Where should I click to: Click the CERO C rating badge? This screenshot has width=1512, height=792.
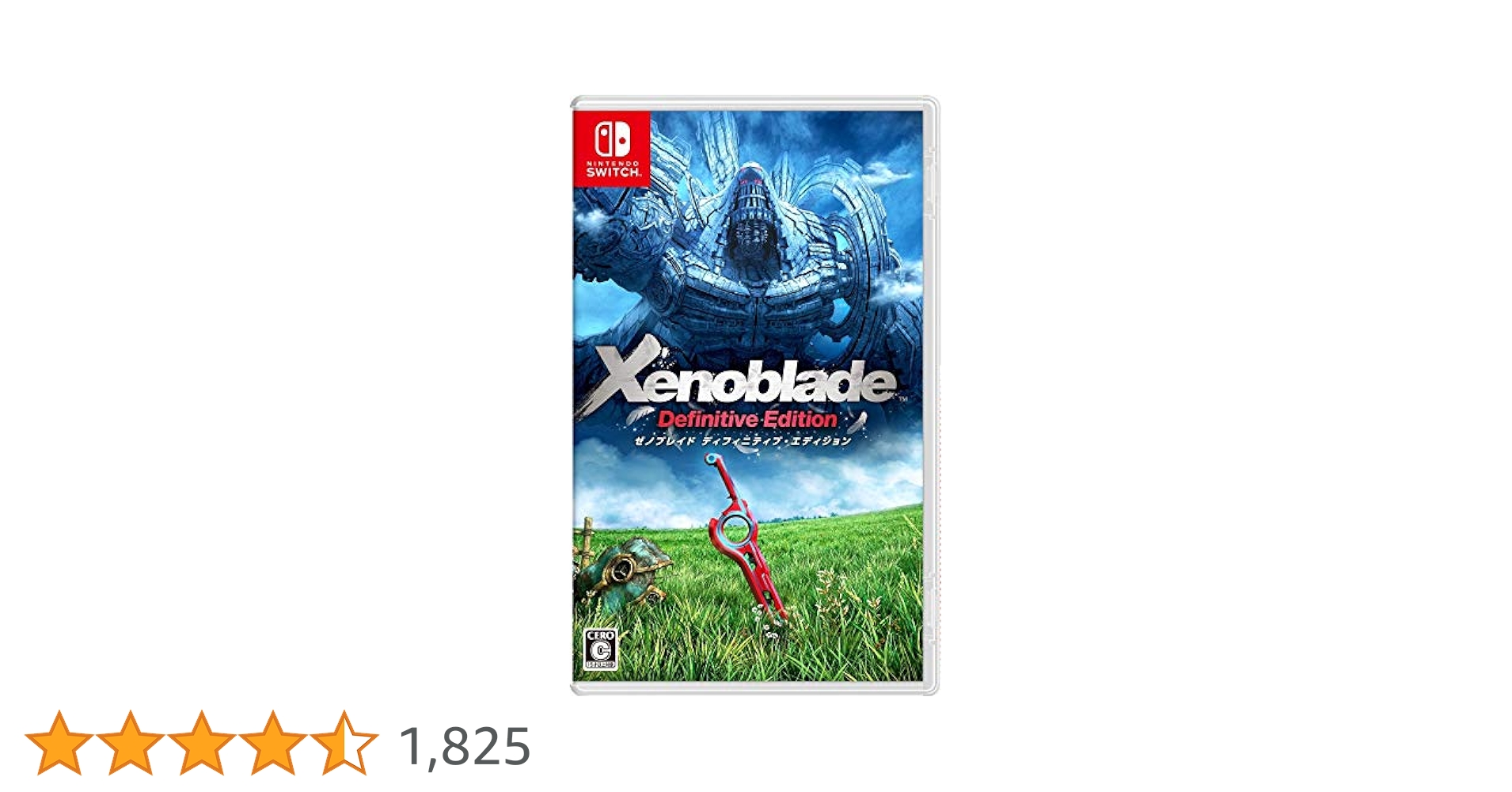(599, 649)
